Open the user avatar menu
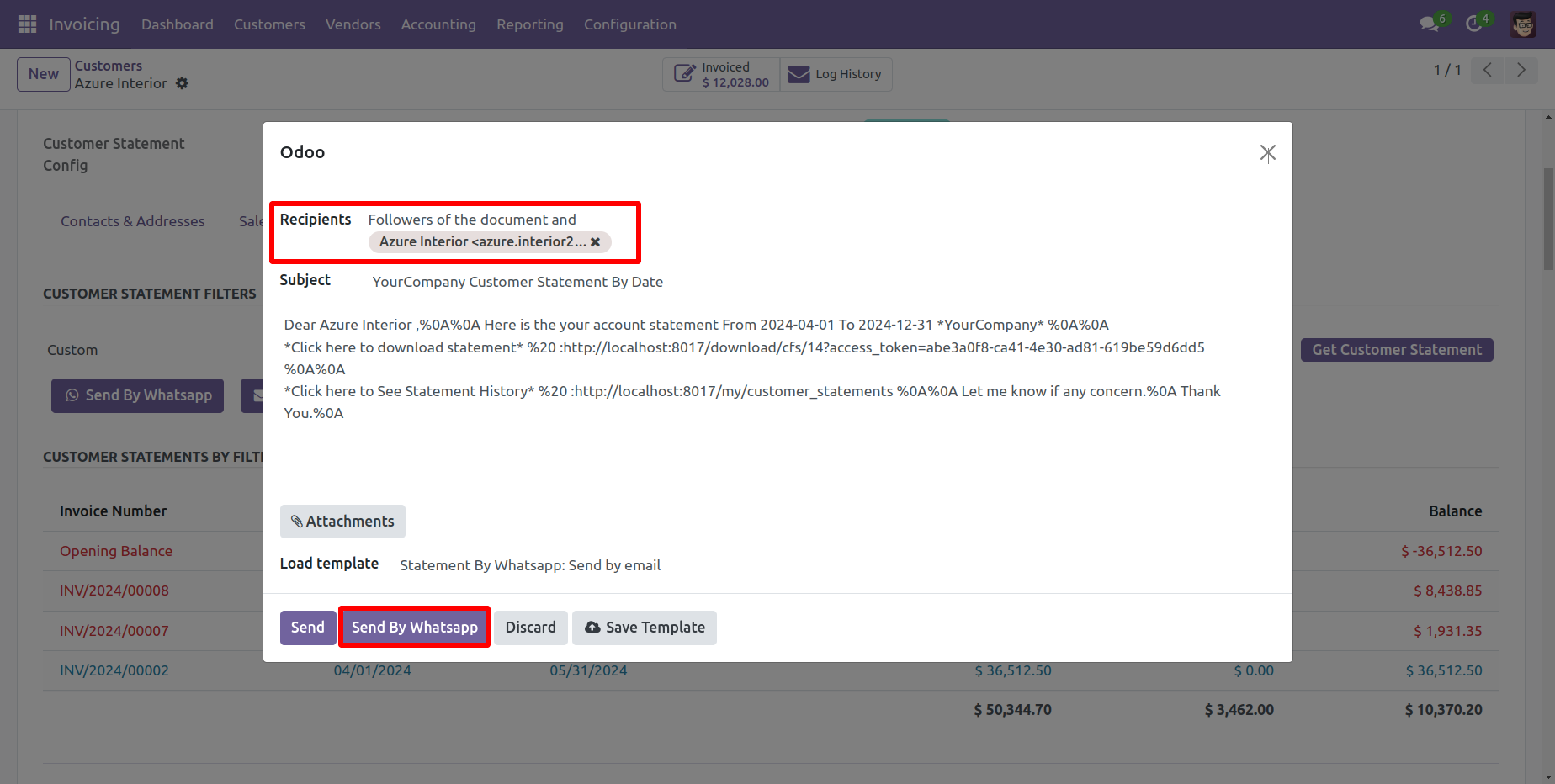 pos(1523,24)
